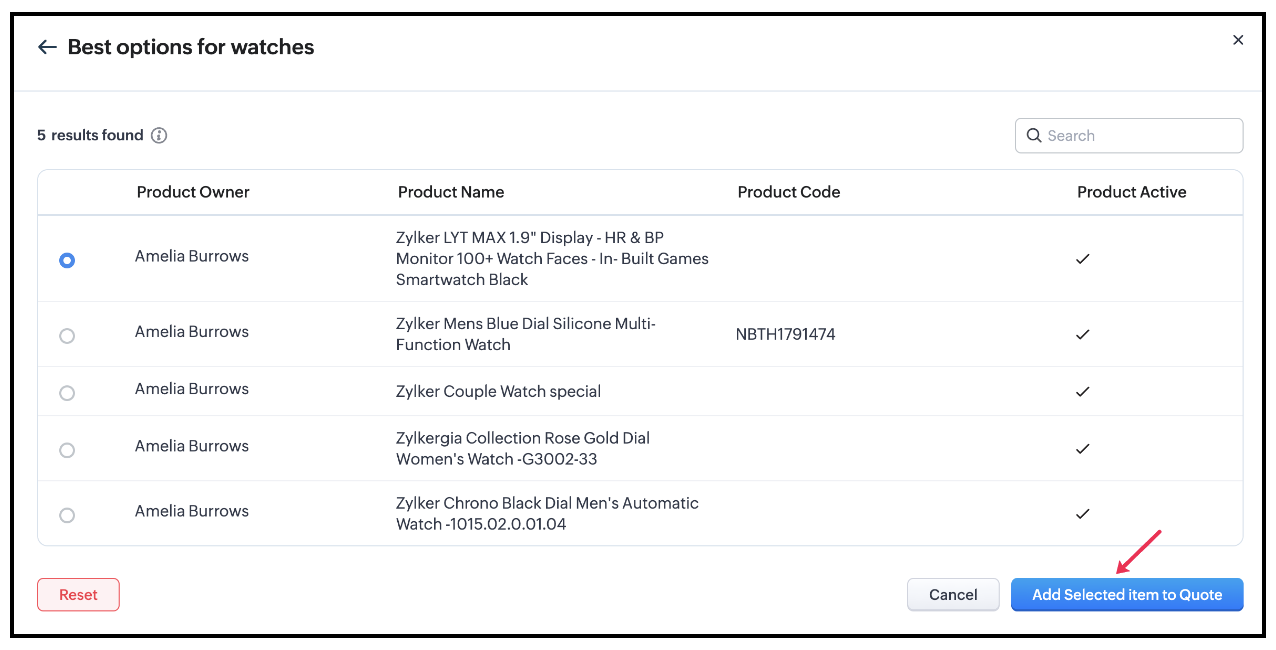
Task: Click the search magnifier icon
Action: (x=1034, y=136)
